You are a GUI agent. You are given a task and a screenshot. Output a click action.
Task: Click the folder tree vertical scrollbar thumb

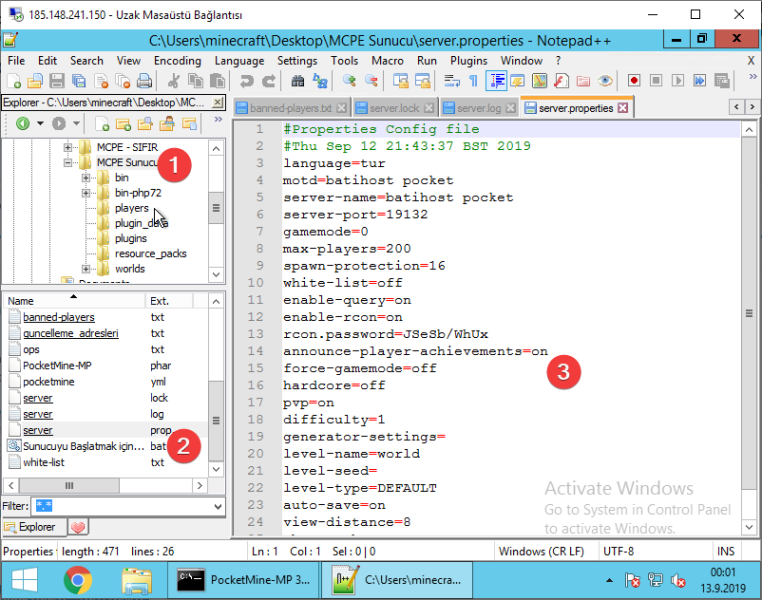(x=216, y=208)
